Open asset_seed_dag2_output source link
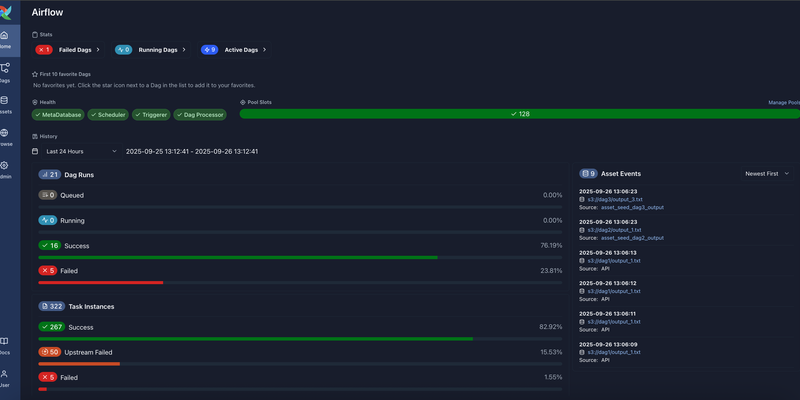The image size is (800, 400). pyautogui.click(x=632, y=238)
